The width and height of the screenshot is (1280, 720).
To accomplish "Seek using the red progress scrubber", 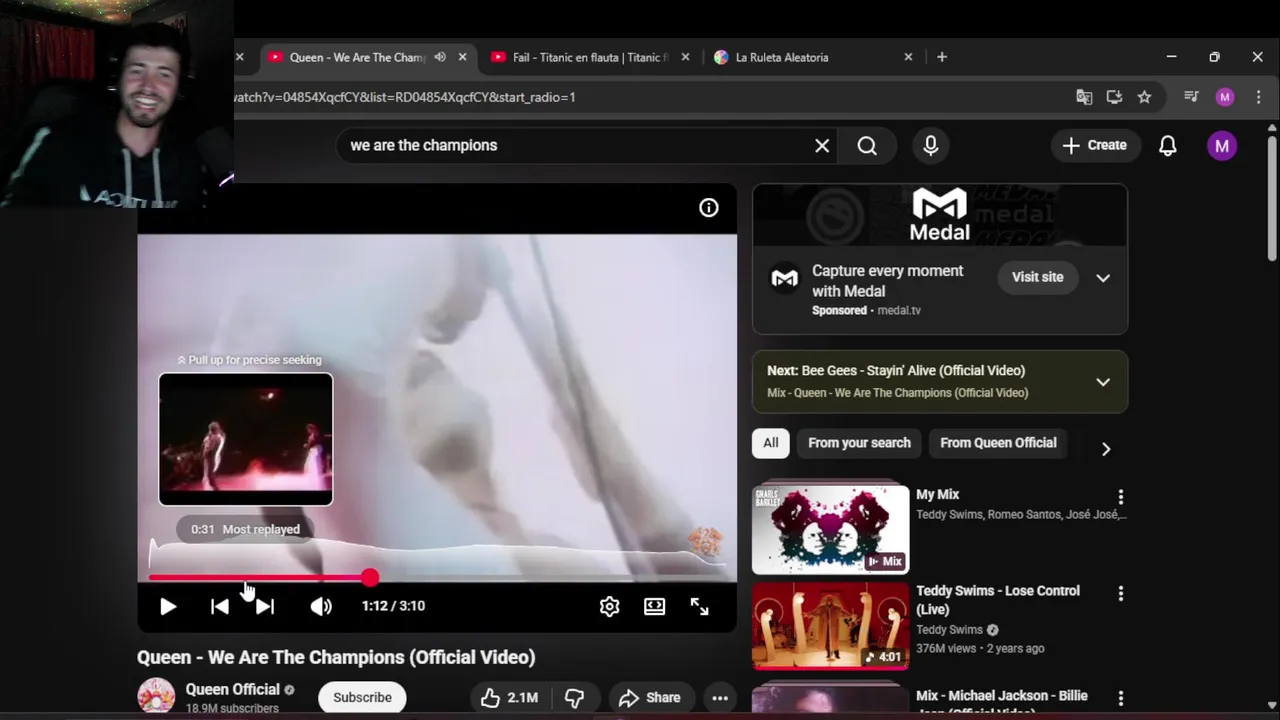I will (370, 578).
